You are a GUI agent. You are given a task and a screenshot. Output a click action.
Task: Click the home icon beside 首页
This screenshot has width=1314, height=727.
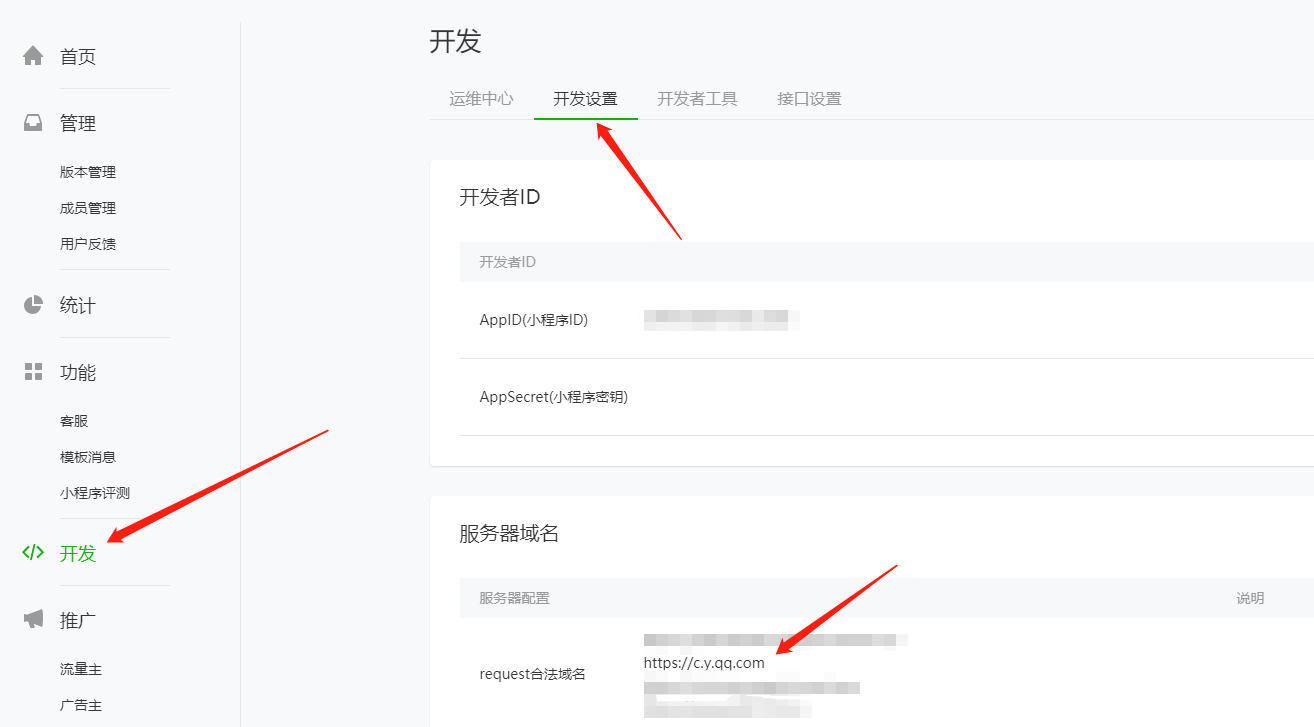33,56
